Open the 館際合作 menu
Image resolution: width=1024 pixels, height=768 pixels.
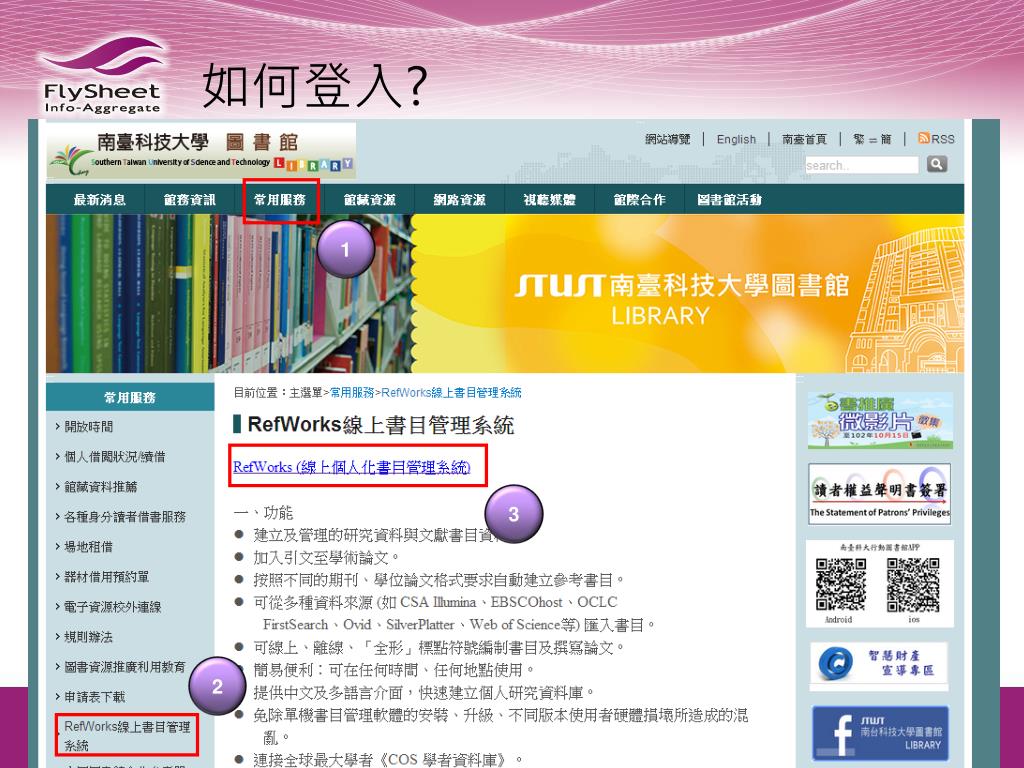pyautogui.click(x=639, y=200)
